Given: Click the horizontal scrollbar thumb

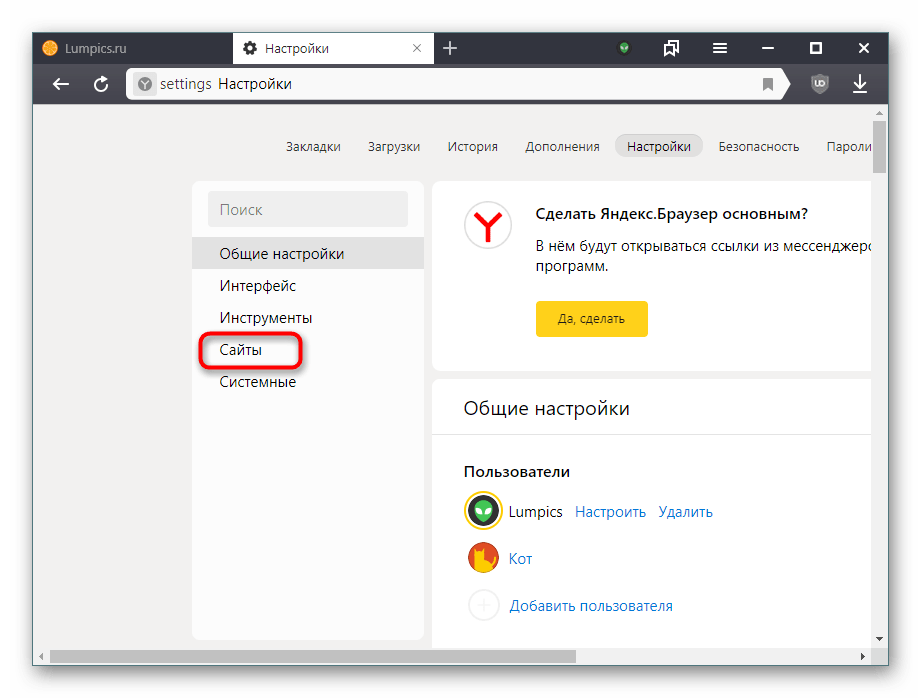Looking at the screenshot, I should pos(312,656).
